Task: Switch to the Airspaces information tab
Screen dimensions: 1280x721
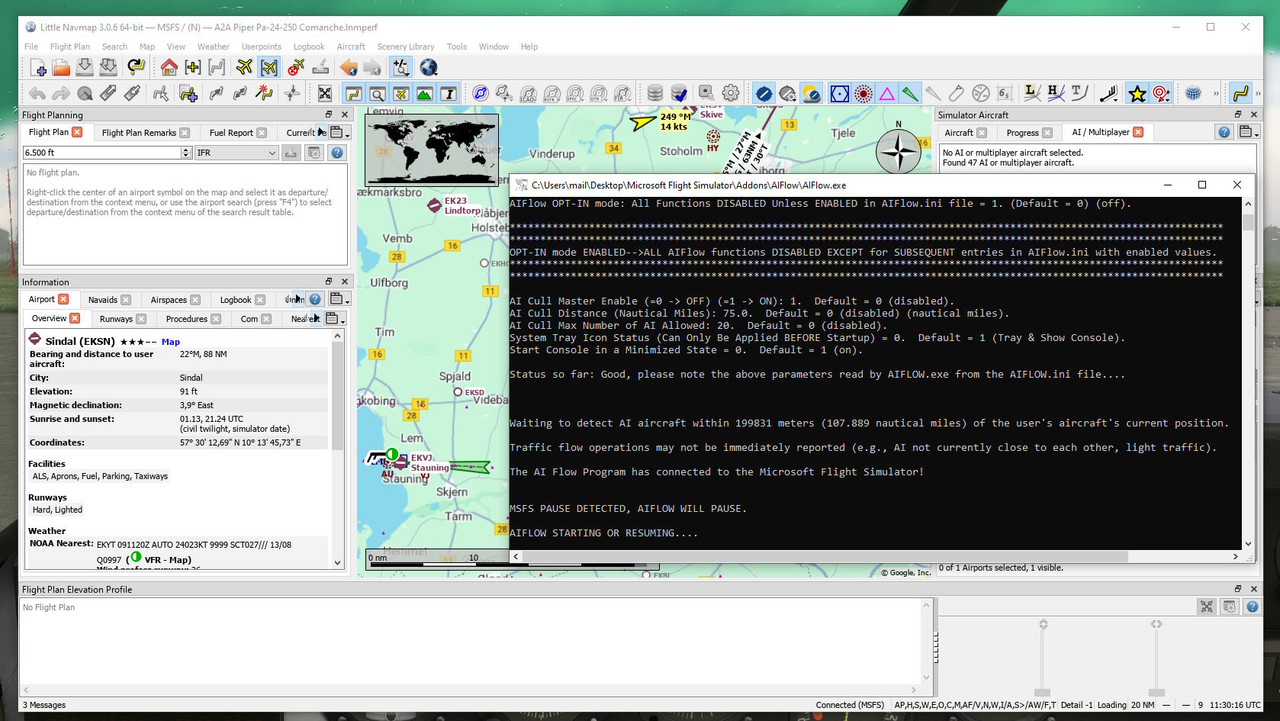Action: (x=168, y=299)
